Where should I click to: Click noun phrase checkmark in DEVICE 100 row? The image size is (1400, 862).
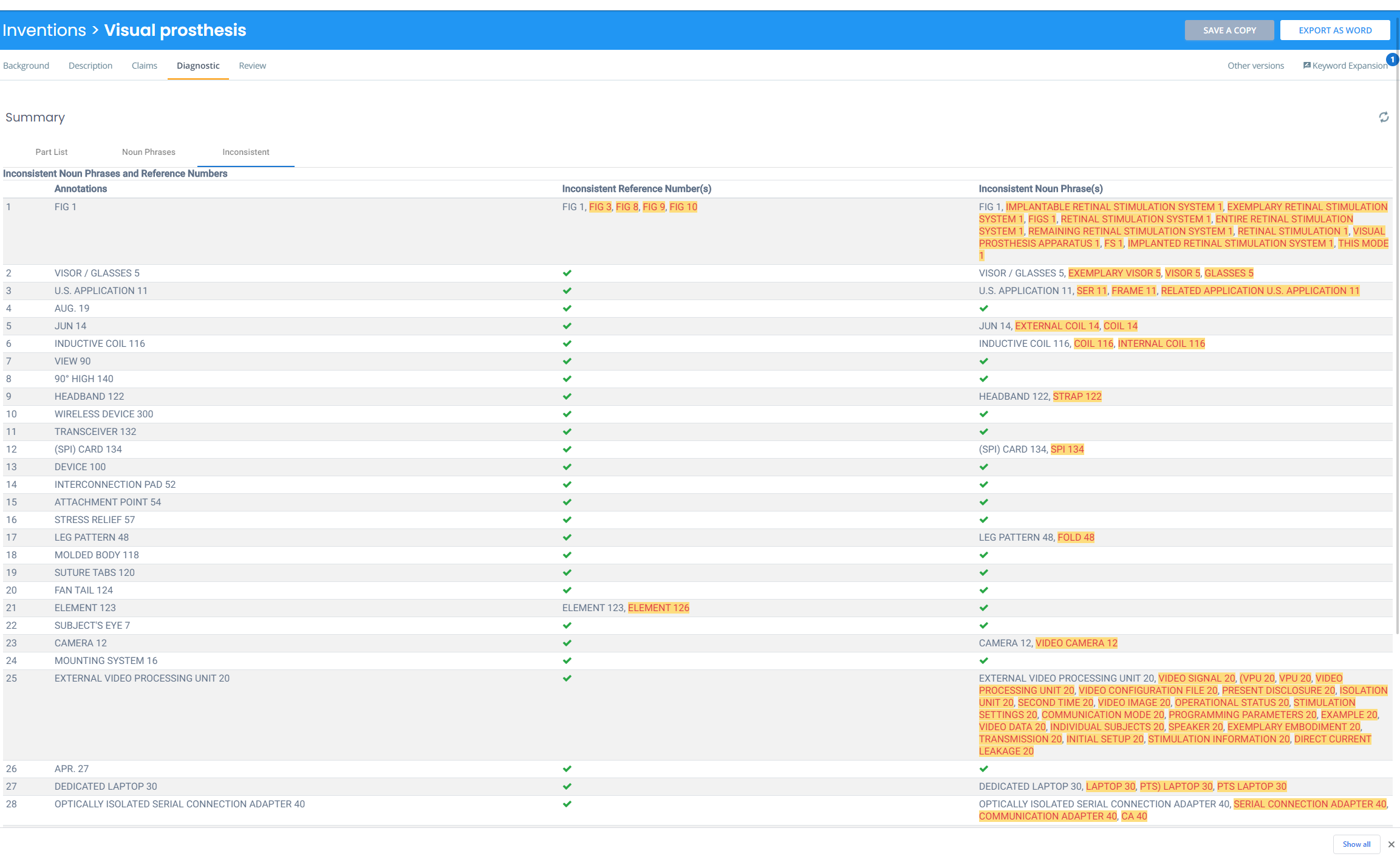pos(983,467)
